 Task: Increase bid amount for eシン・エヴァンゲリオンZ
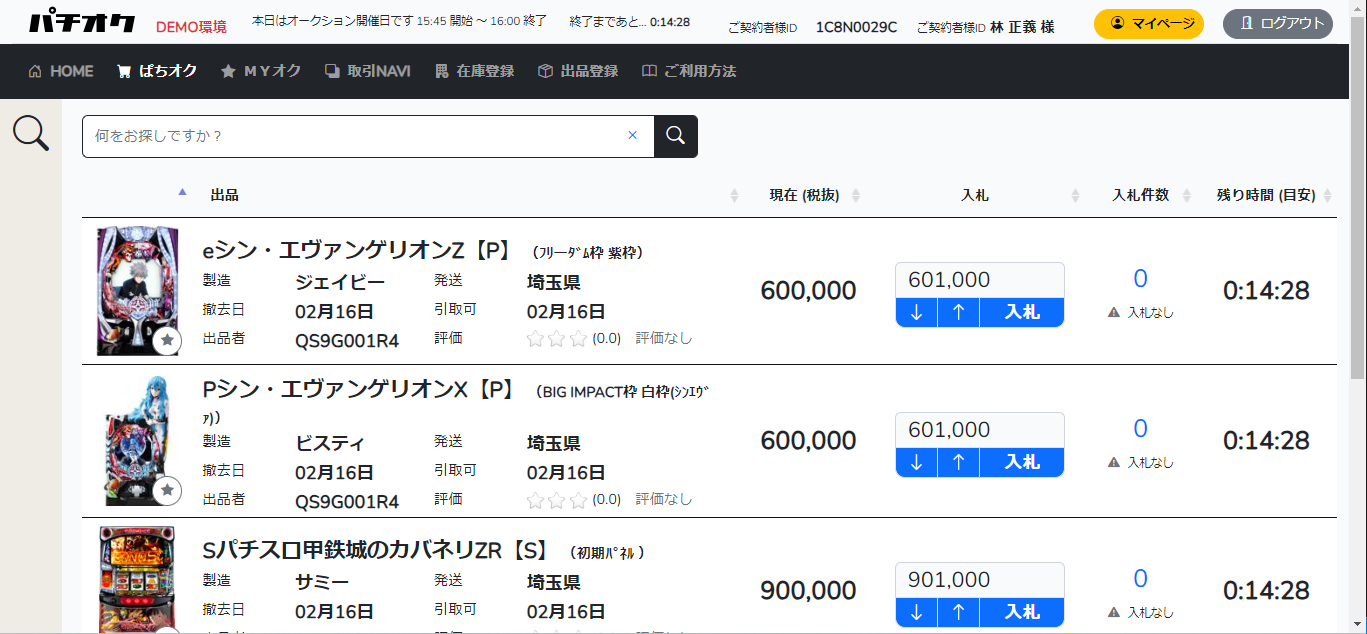point(959,312)
